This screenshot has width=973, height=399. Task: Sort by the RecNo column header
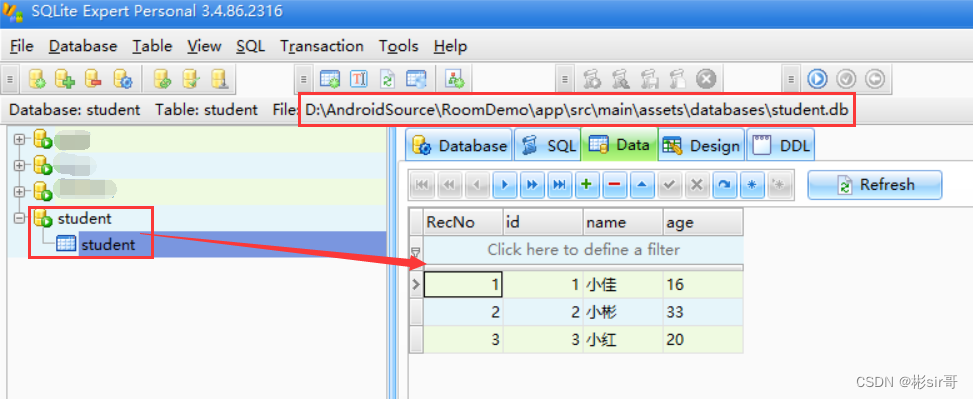click(x=463, y=222)
